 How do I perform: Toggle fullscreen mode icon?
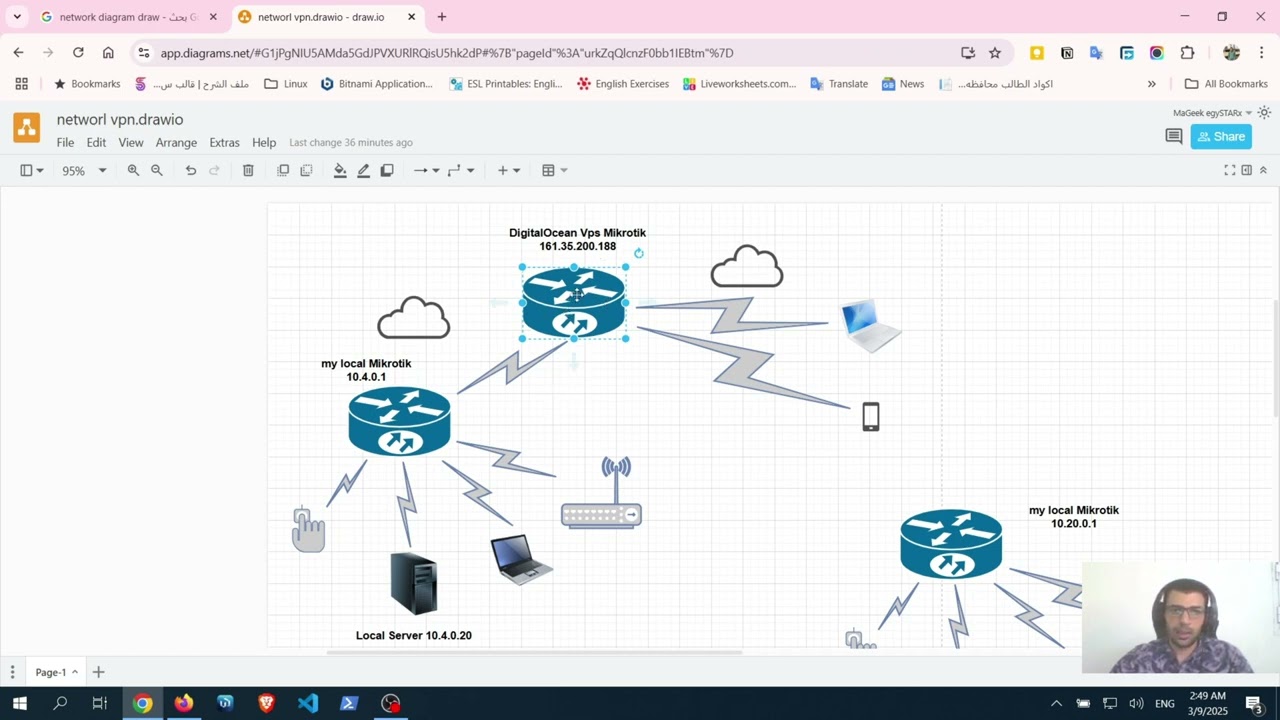click(1230, 171)
